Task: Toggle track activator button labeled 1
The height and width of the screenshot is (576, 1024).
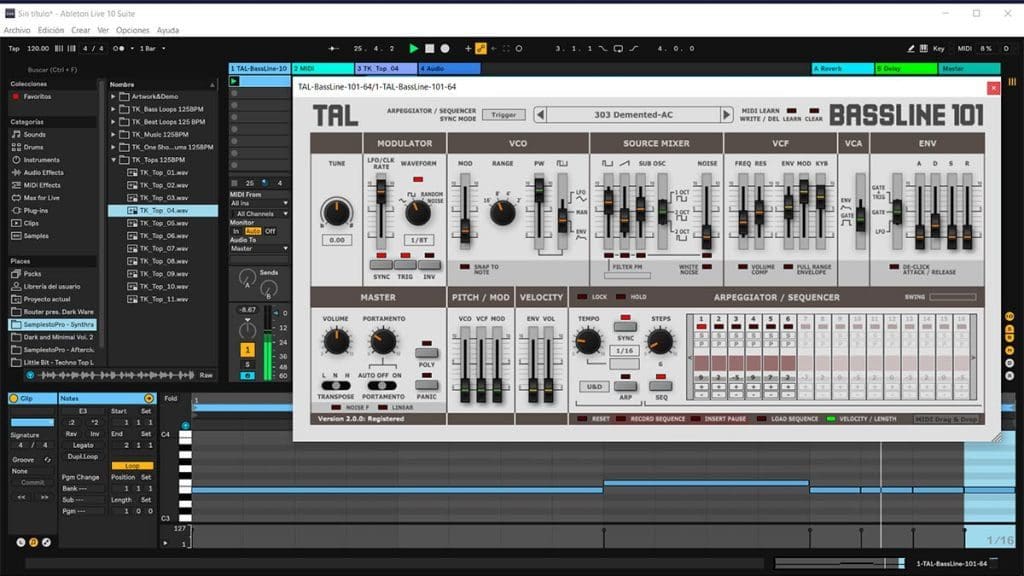Action: point(248,349)
